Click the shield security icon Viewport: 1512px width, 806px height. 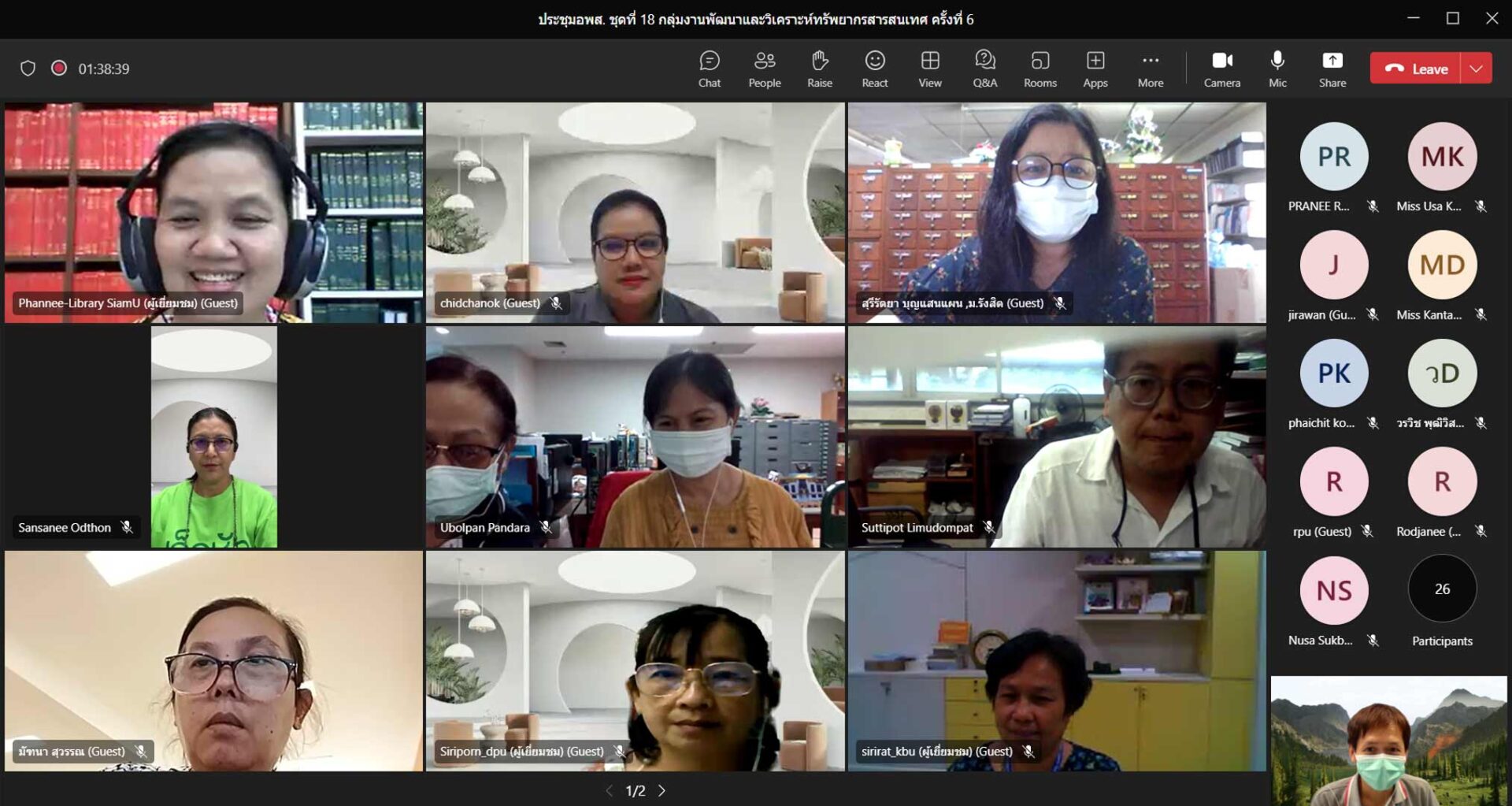pyautogui.click(x=28, y=69)
